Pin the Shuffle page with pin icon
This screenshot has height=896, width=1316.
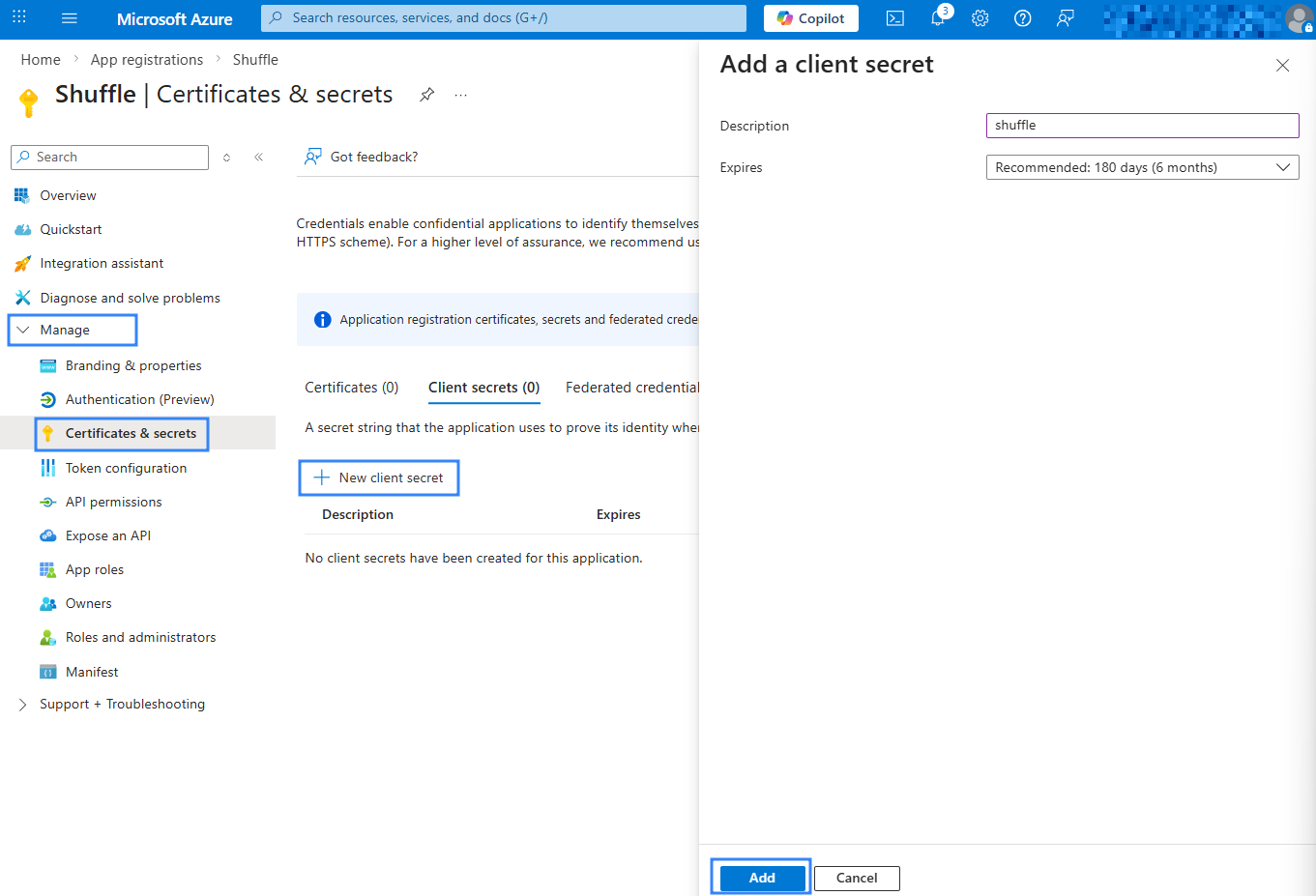tap(426, 95)
